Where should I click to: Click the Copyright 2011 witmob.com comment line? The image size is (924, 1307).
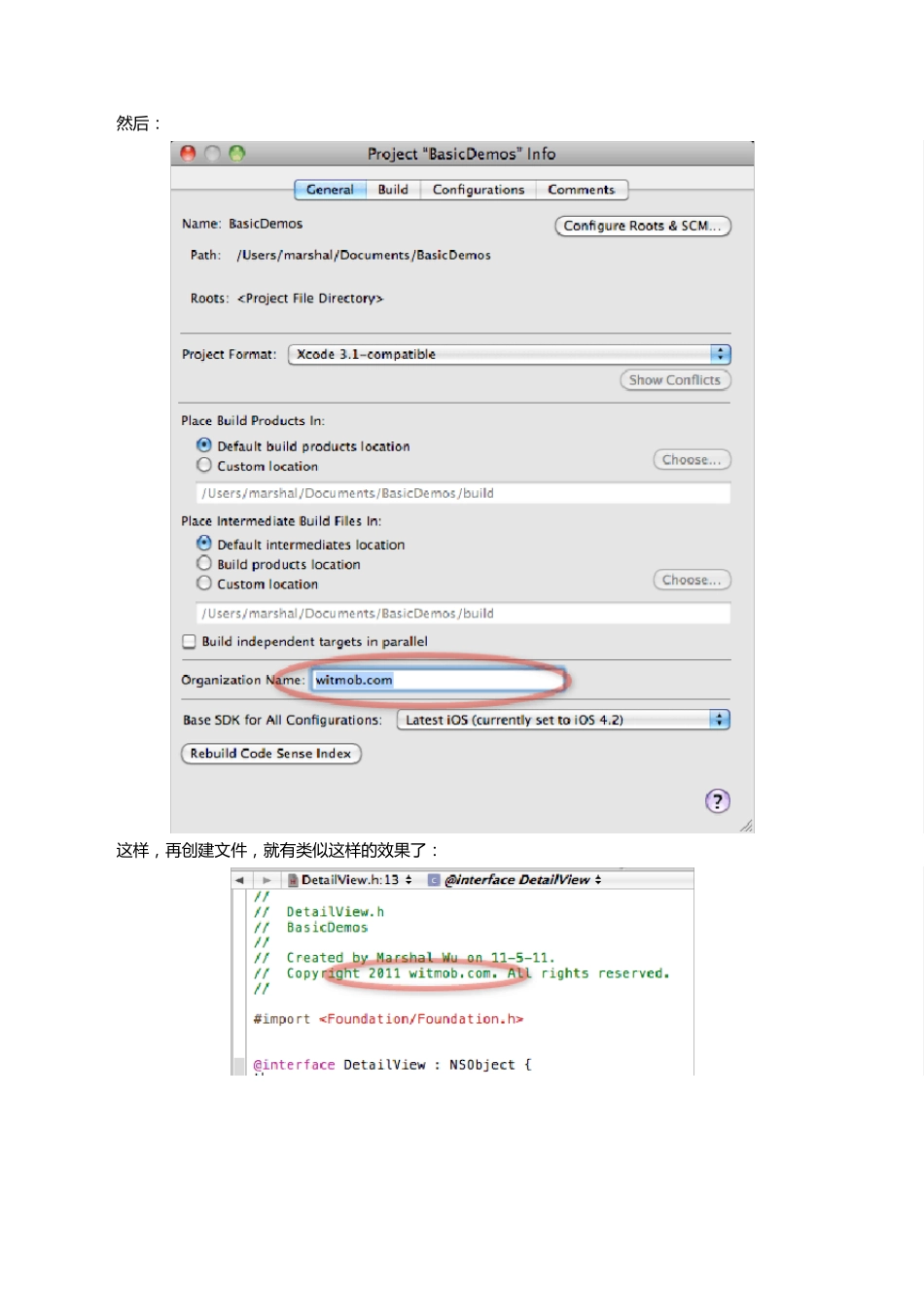pos(462,973)
